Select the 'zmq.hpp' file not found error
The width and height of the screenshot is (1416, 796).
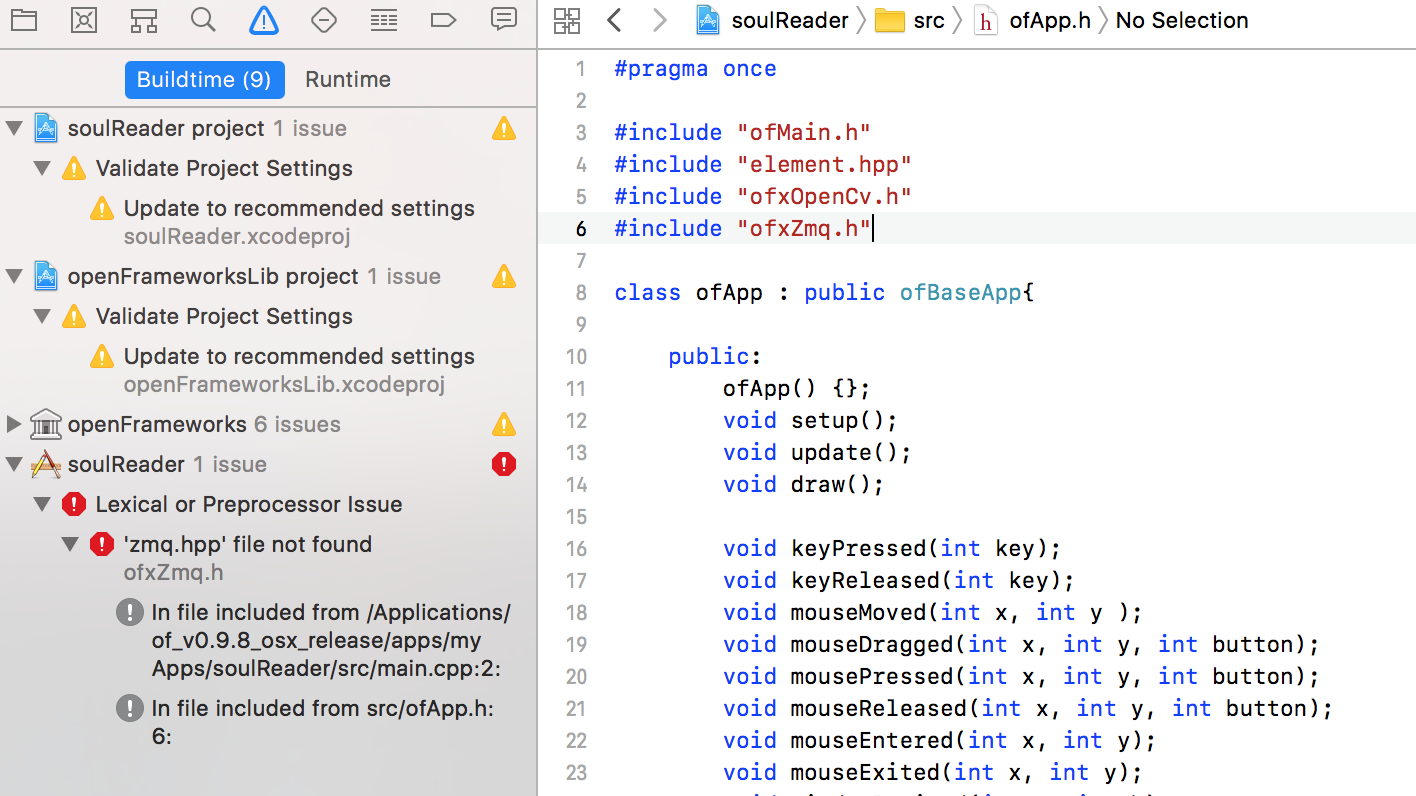(x=247, y=545)
